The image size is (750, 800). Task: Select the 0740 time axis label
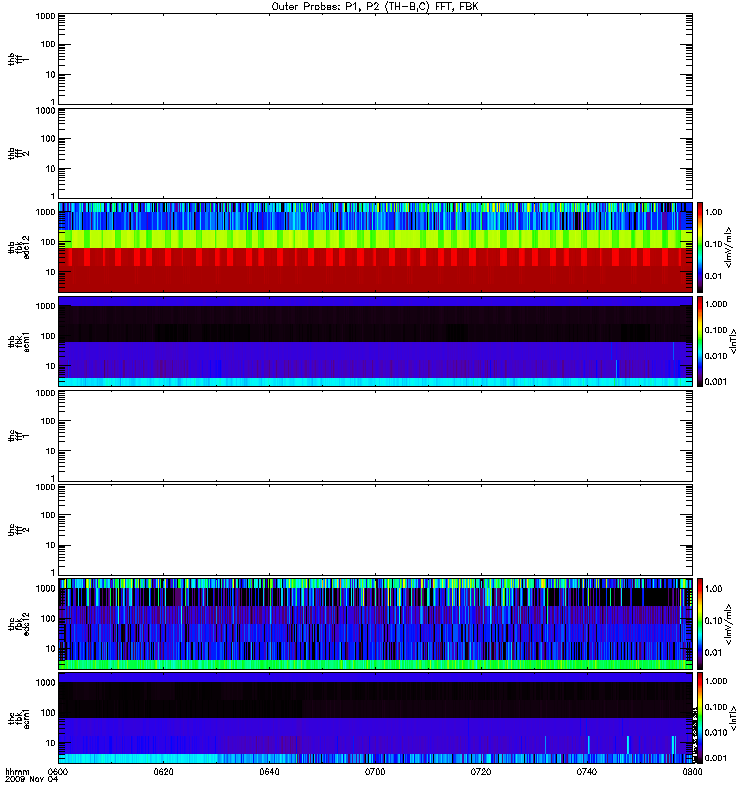pyautogui.click(x=587, y=771)
